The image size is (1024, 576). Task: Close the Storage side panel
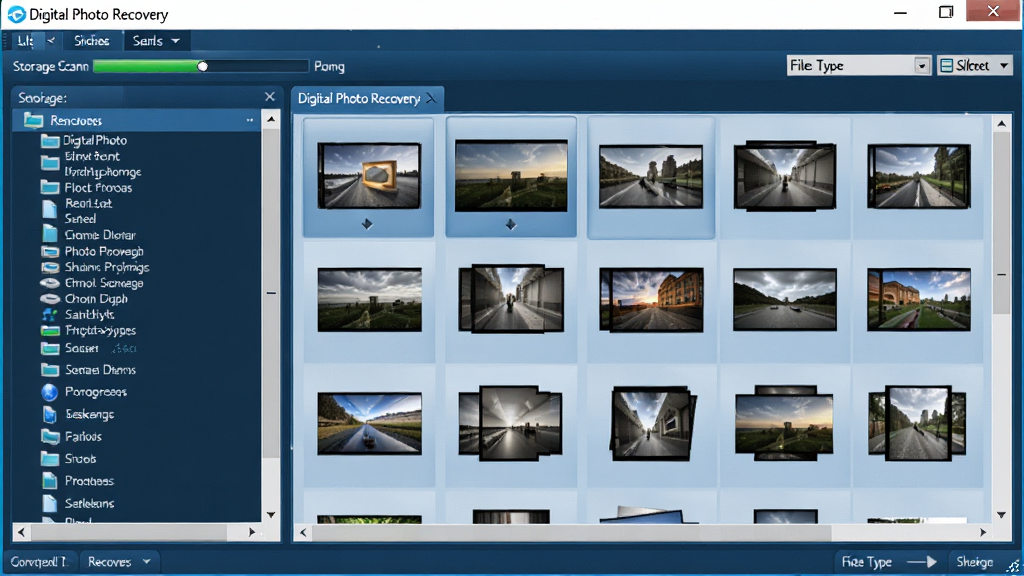pyautogui.click(x=270, y=97)
